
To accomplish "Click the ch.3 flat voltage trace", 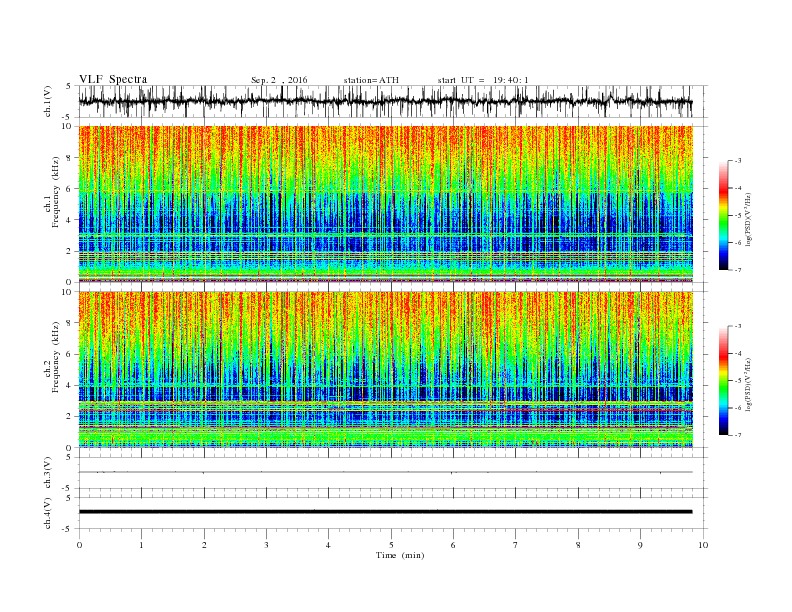I will 386,472.
